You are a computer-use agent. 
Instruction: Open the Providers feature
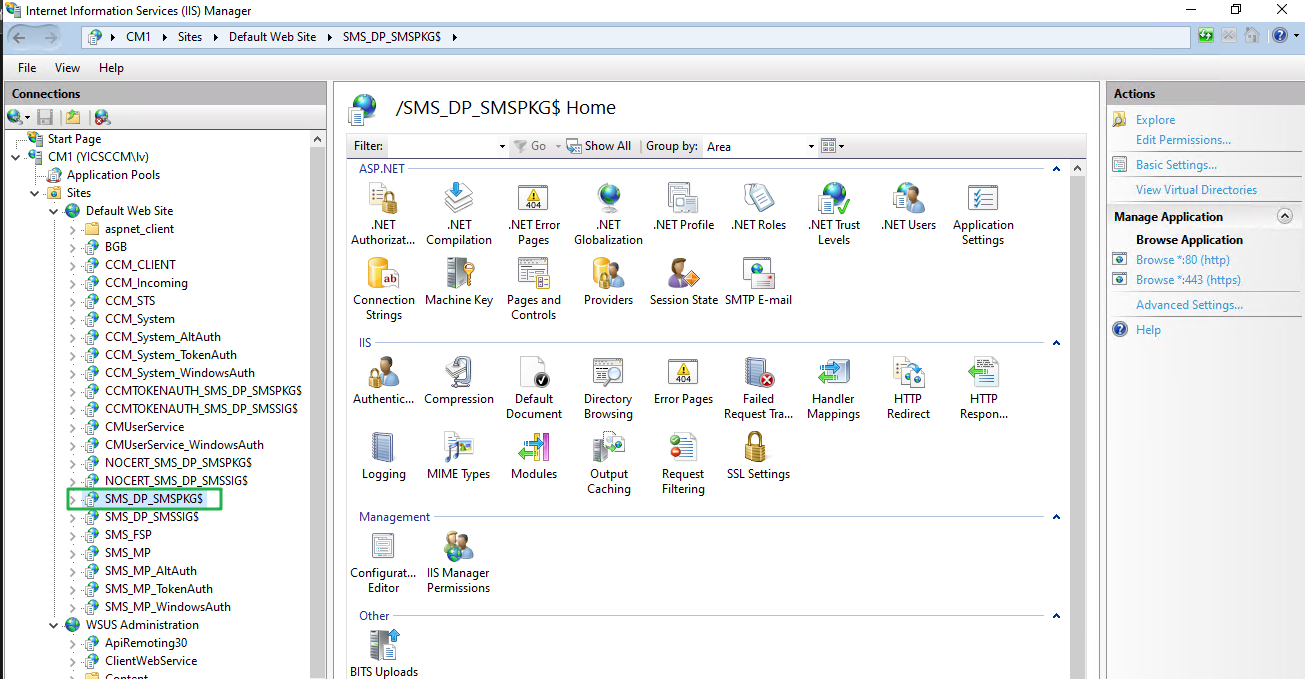pos(608,282)
